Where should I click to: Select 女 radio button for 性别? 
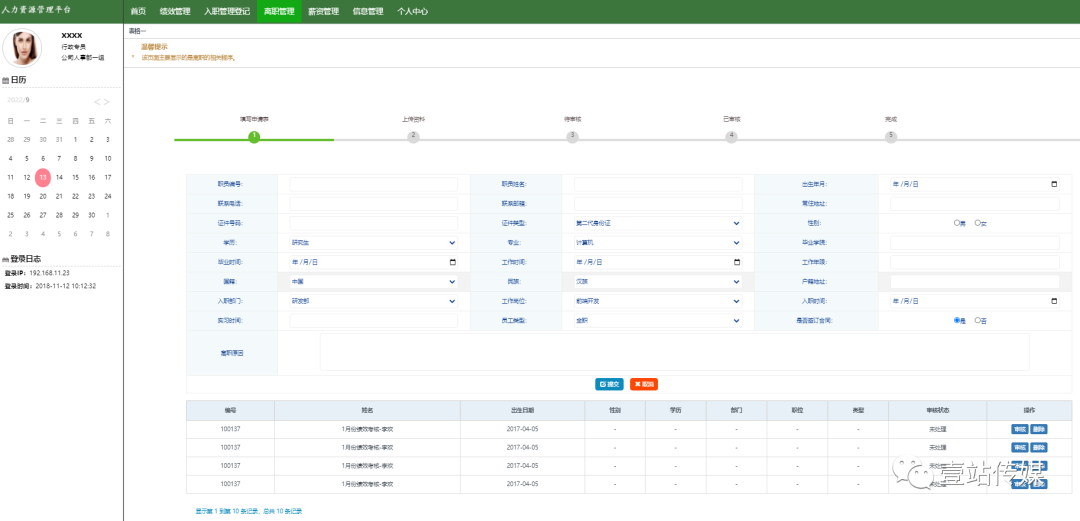[x=977, y=223]
